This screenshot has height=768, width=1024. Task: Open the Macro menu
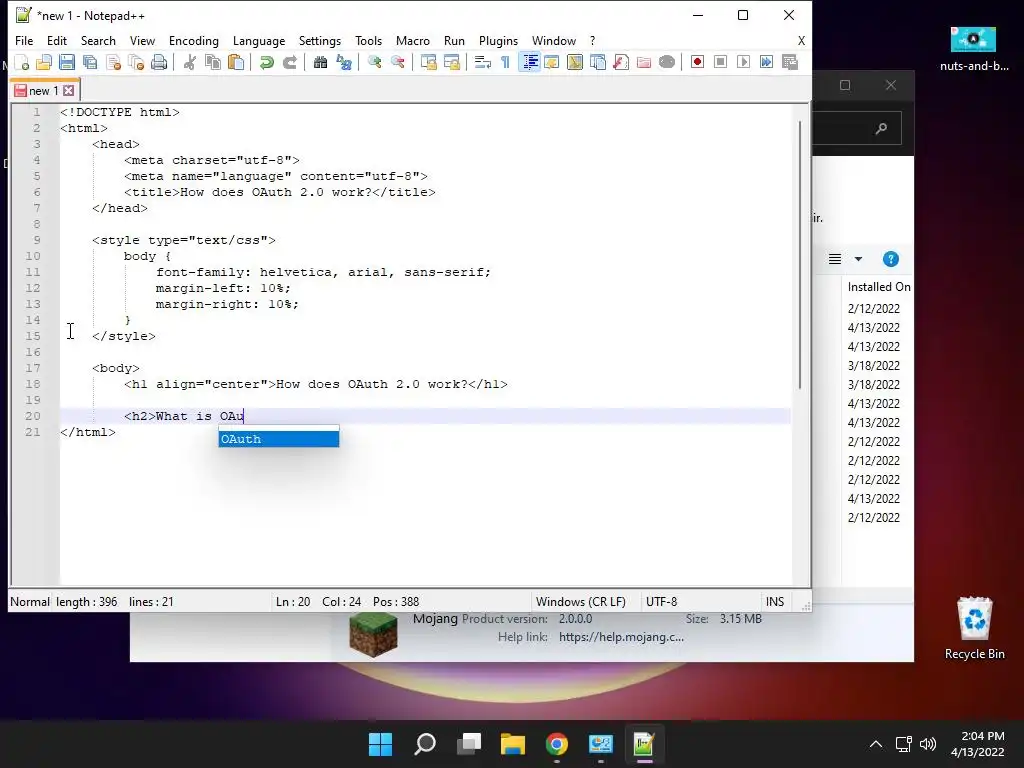pos(413,40)
